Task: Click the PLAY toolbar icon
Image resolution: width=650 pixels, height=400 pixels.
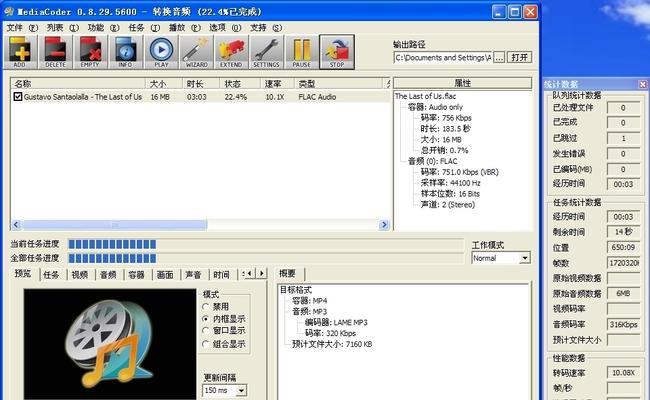Action: coord(161,52)
